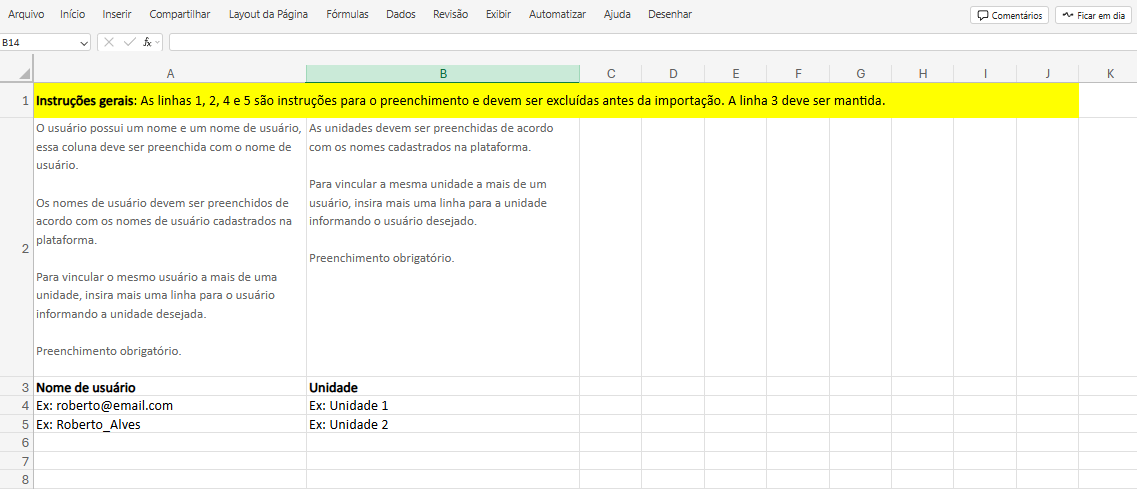Click cell 'Ex: Unidade 1'
This screenshot has height=489, width=1137.
click(x=443, y=406)
